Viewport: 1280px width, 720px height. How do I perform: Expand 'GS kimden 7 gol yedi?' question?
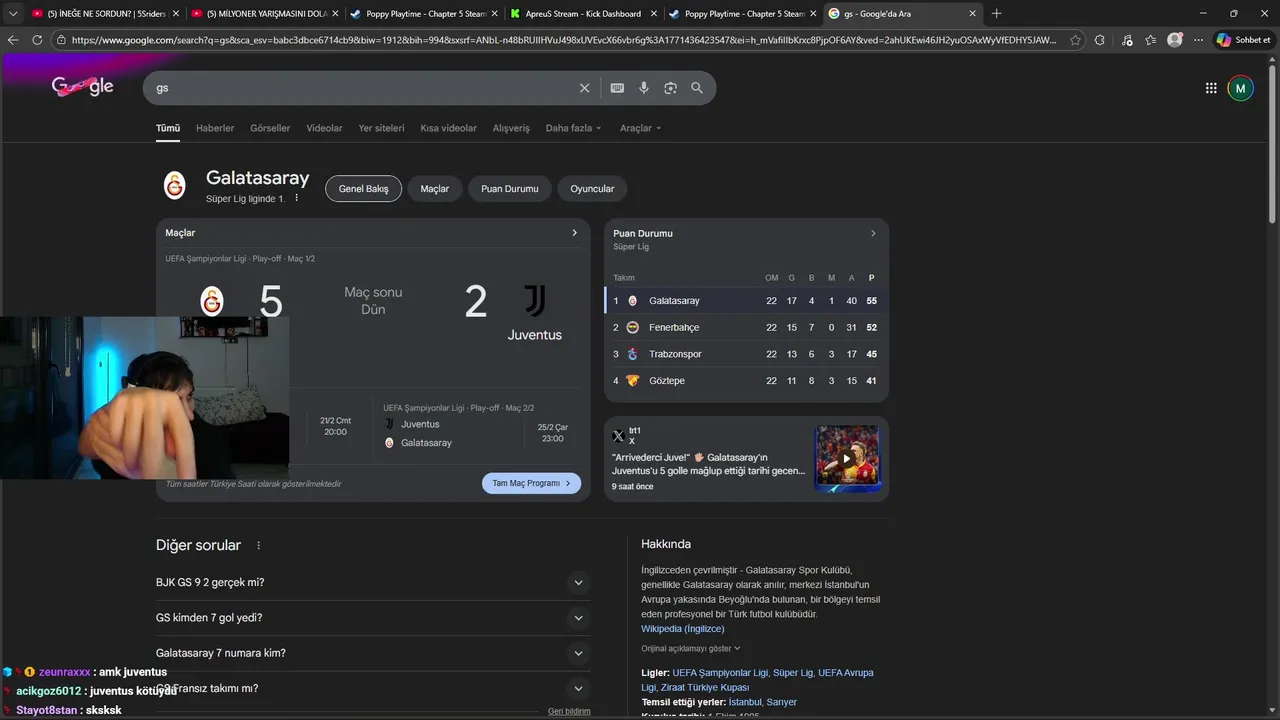coord(373,618)
